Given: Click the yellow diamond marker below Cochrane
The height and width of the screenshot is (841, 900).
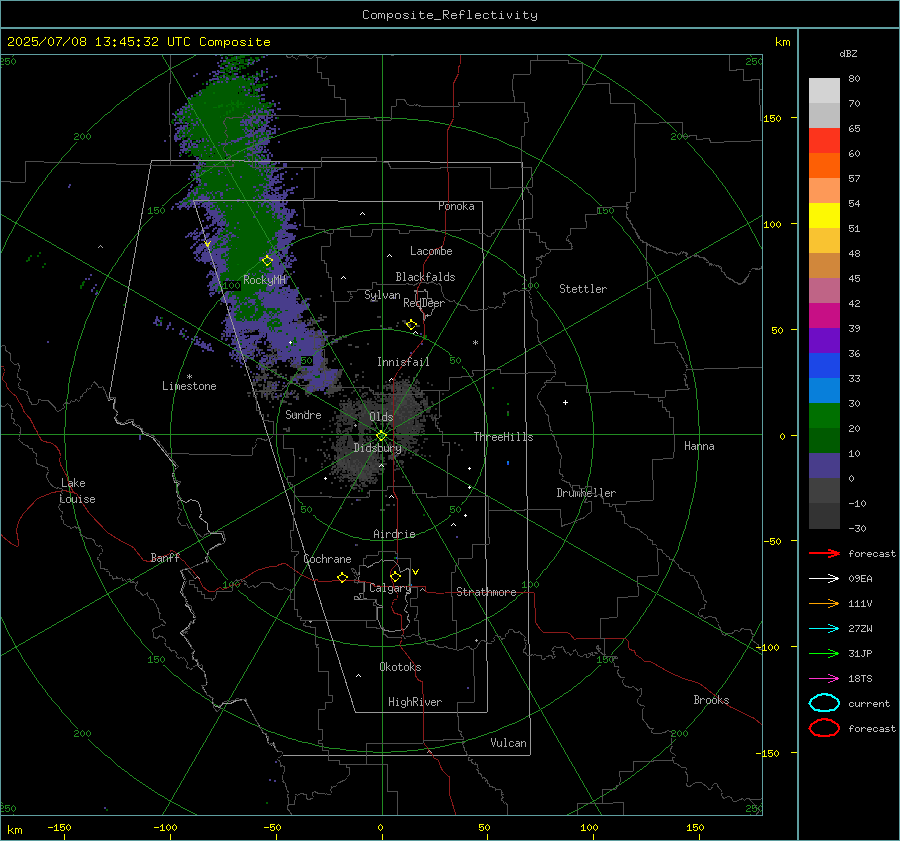Looking at the screenshot, I should (343, 577).
